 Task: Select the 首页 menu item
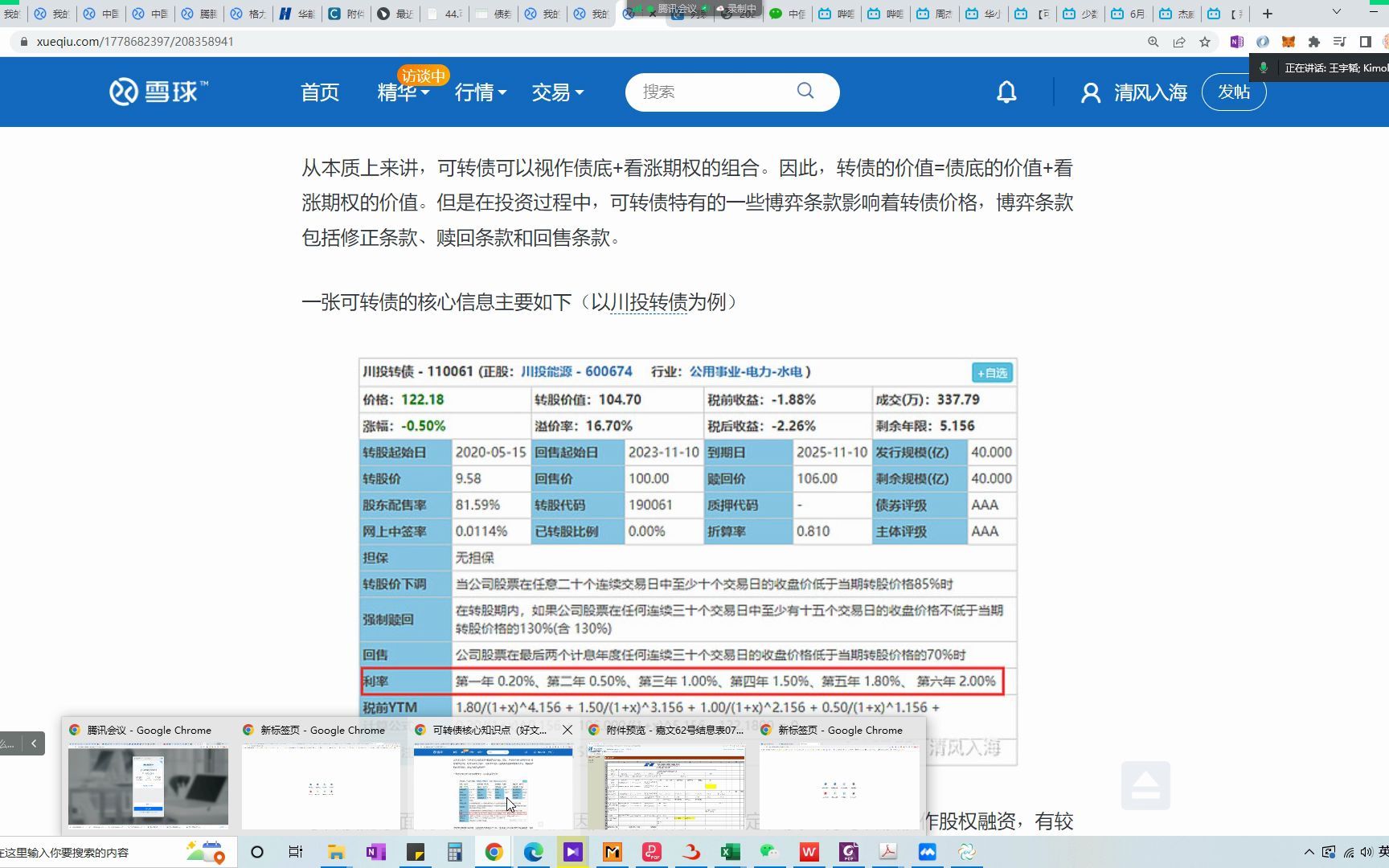(319, 92)
